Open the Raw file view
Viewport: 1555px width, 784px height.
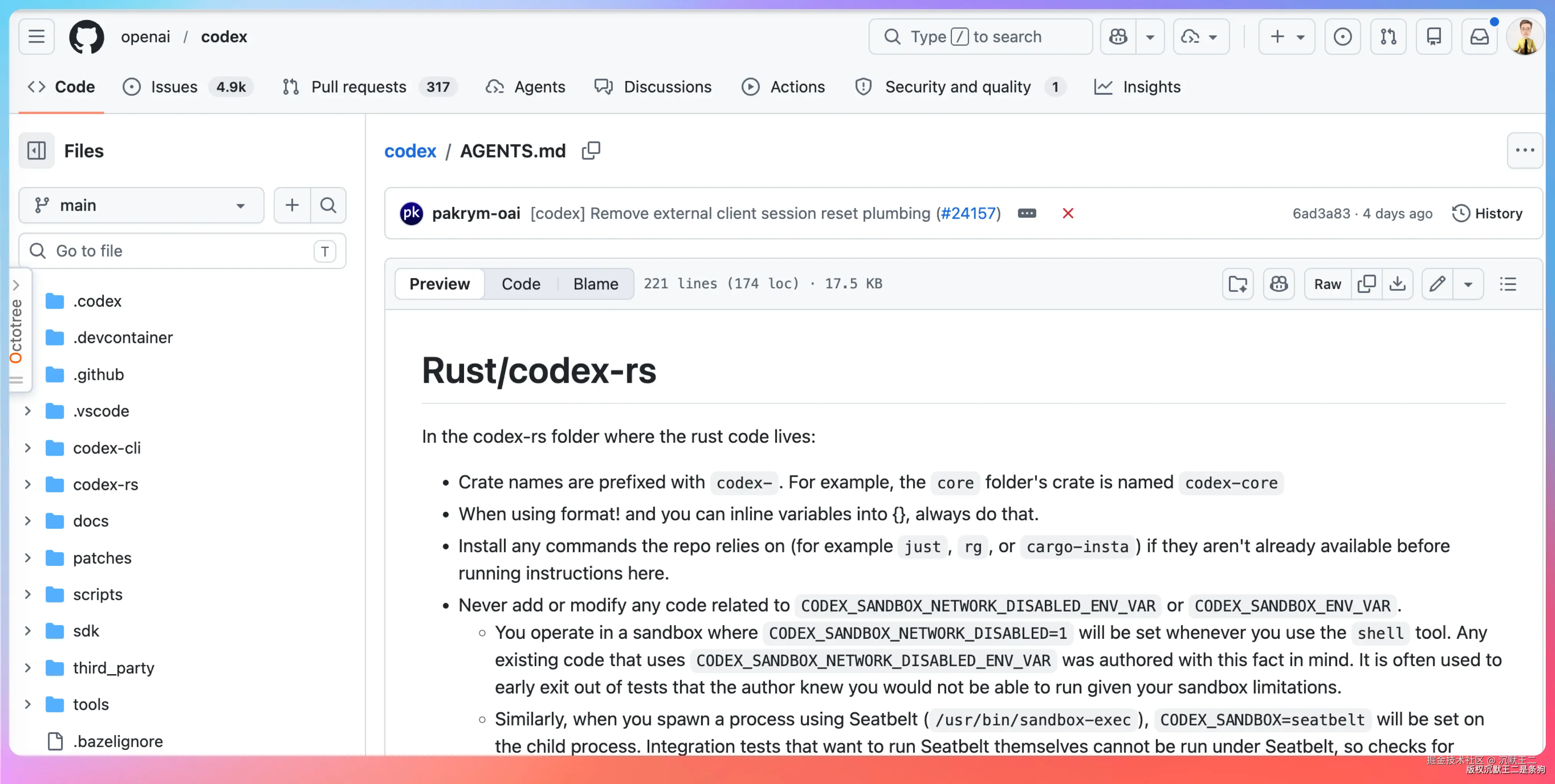1328,284
